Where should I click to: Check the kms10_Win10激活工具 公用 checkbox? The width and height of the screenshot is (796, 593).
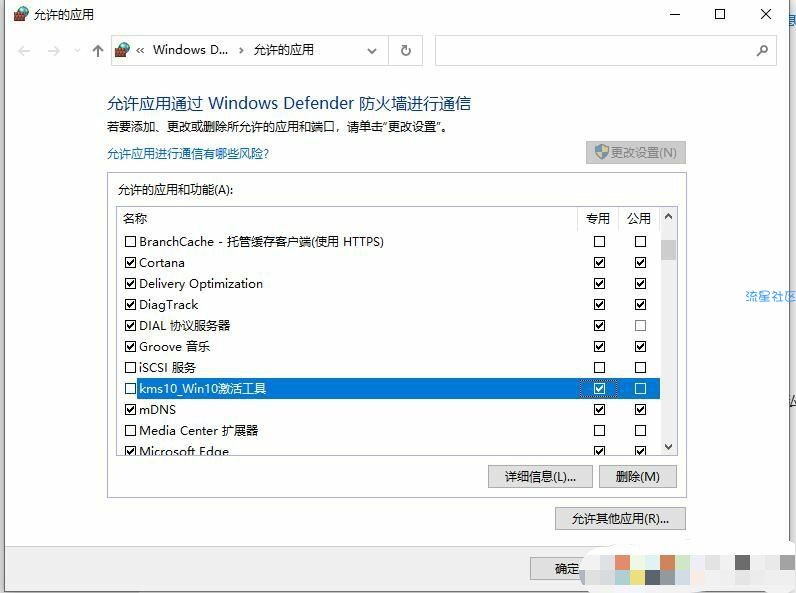640,388
